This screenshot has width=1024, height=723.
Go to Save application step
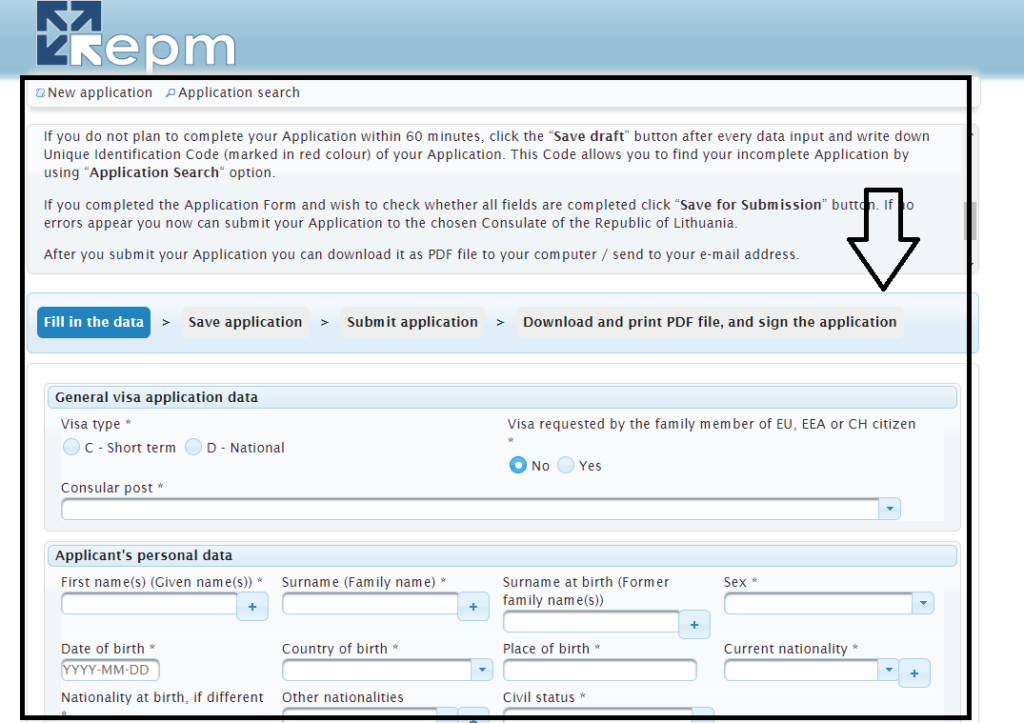pos(245,322)
